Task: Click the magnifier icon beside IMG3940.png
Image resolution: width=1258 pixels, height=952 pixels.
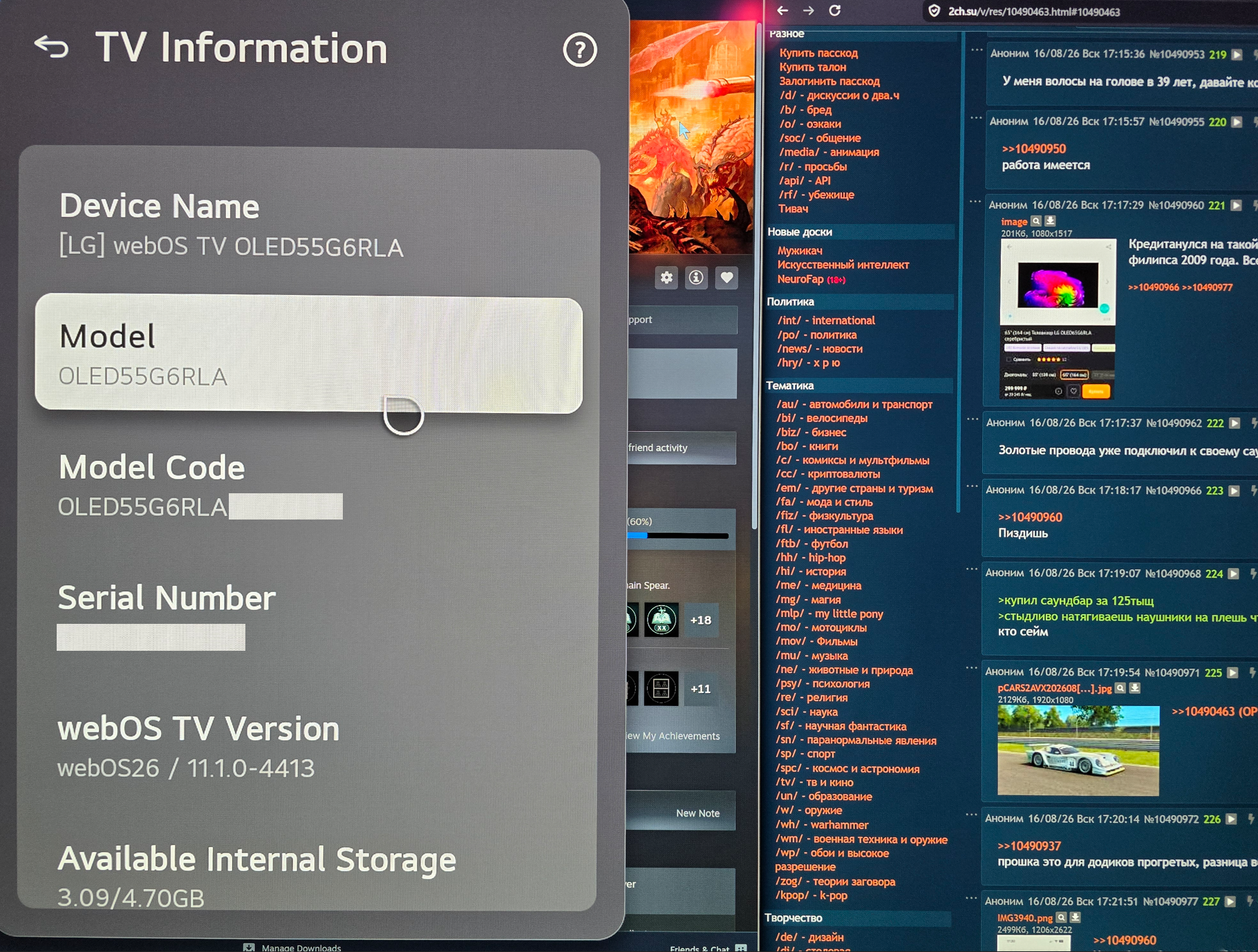Action: pyautogui.click(x=1061, y=917)
